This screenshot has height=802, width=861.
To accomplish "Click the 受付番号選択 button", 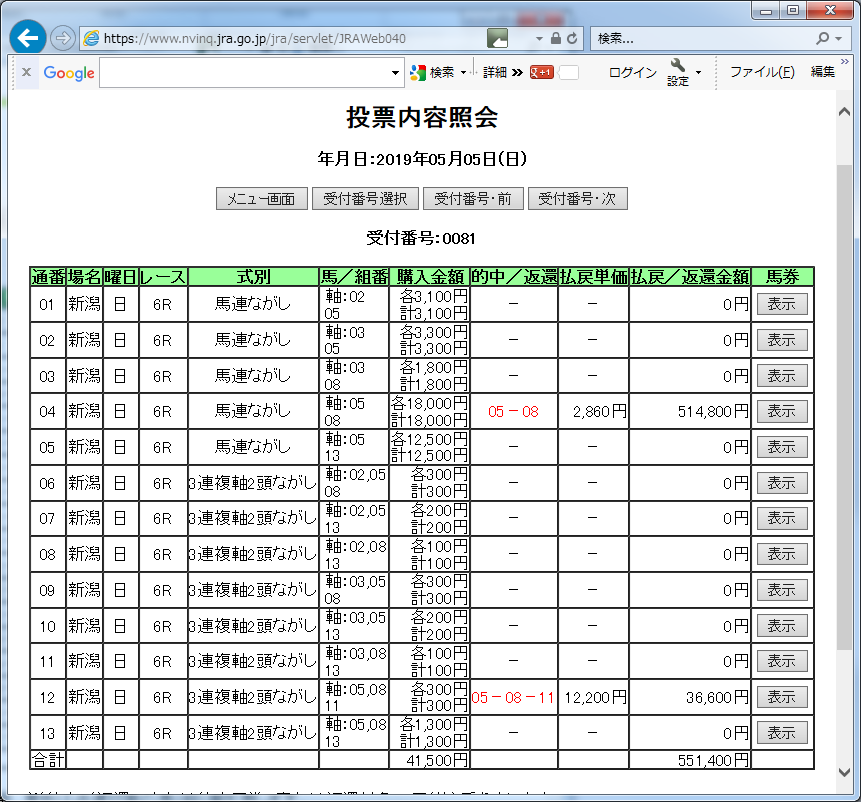I will point(365,199).
